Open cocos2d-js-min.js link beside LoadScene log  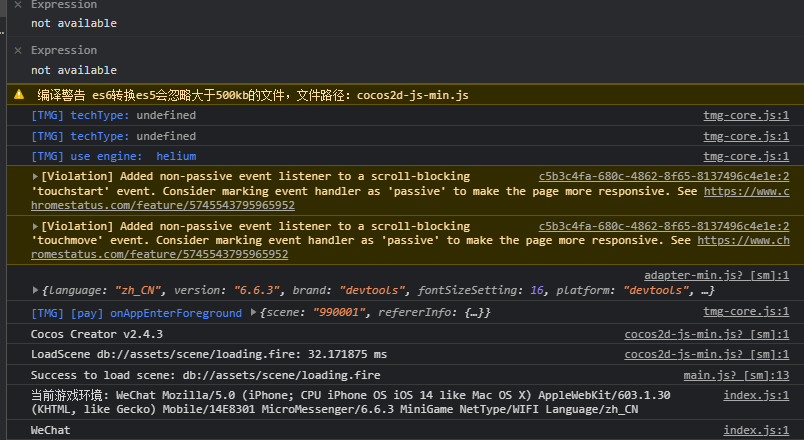pos(706,354)
